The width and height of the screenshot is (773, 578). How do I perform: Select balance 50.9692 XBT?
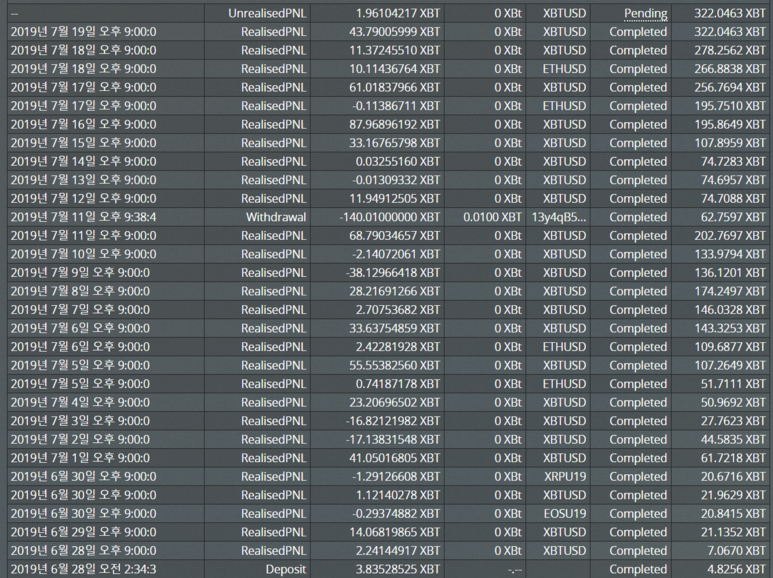point(733,402)
